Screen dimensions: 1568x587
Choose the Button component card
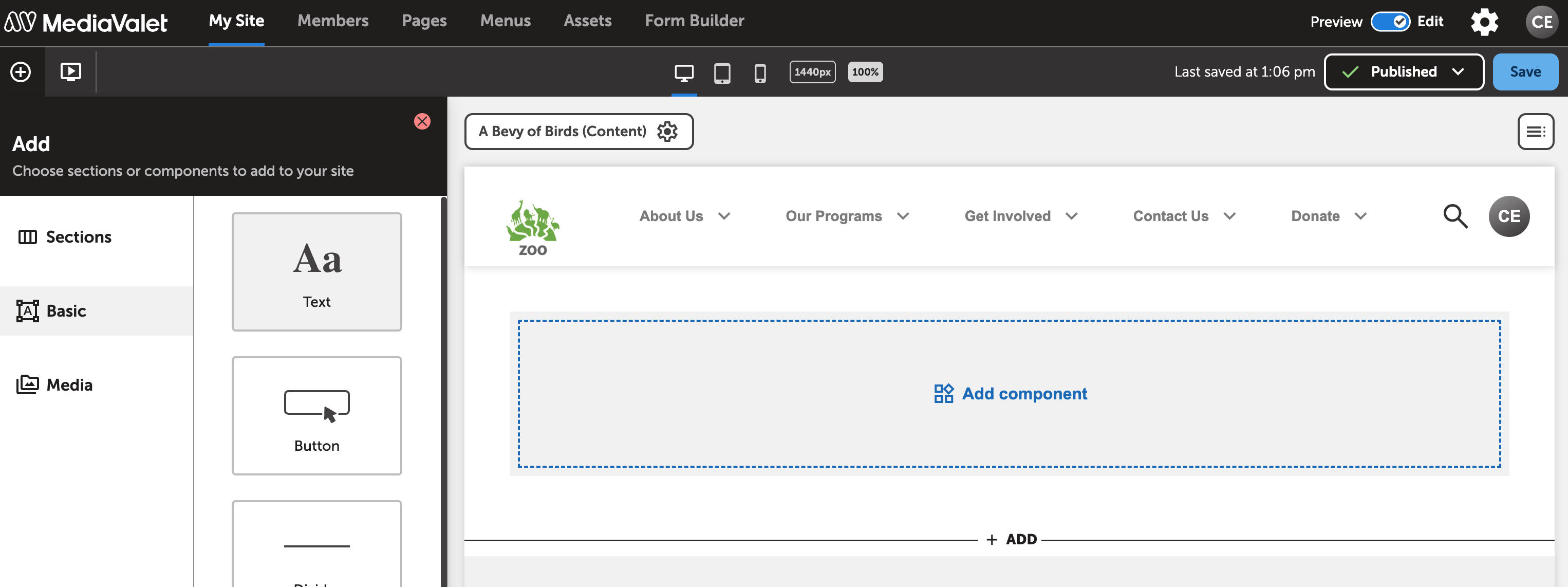(316, 416)
